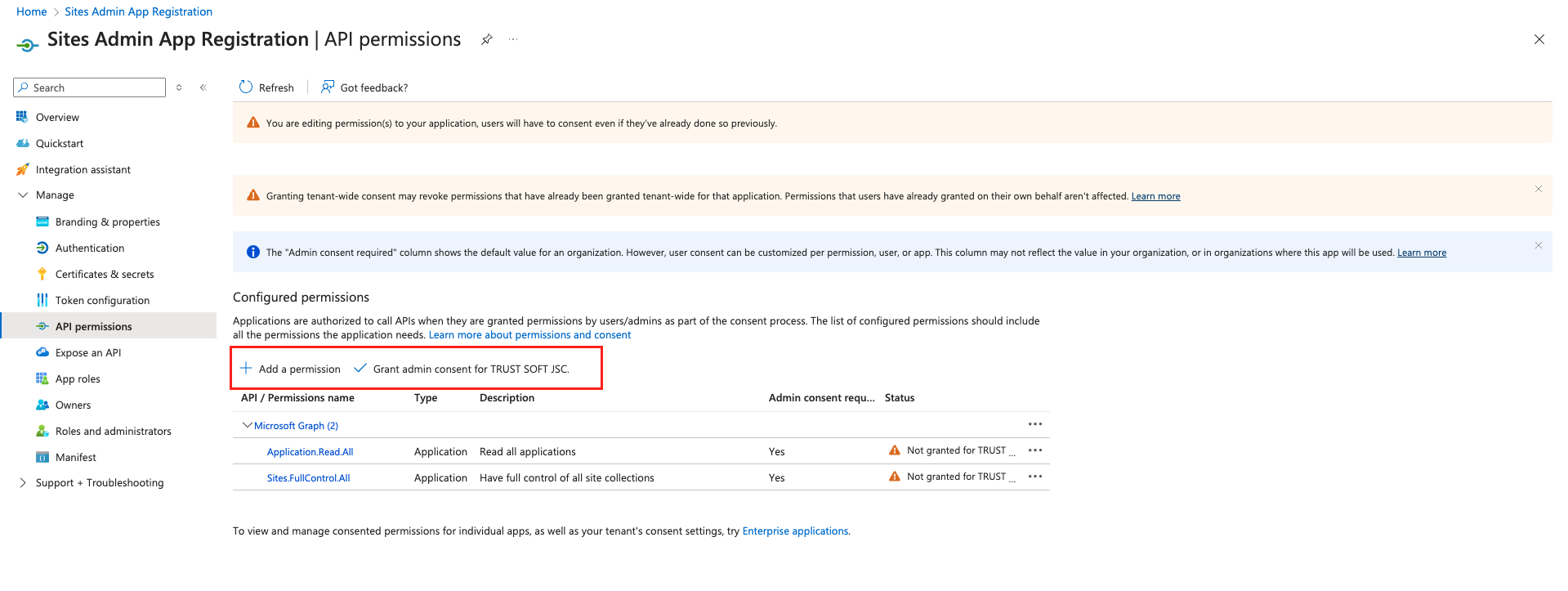This screenshot has height=591, width=1568.
Task: Click the Roles and administrators icon
Action: pos(42,431)
